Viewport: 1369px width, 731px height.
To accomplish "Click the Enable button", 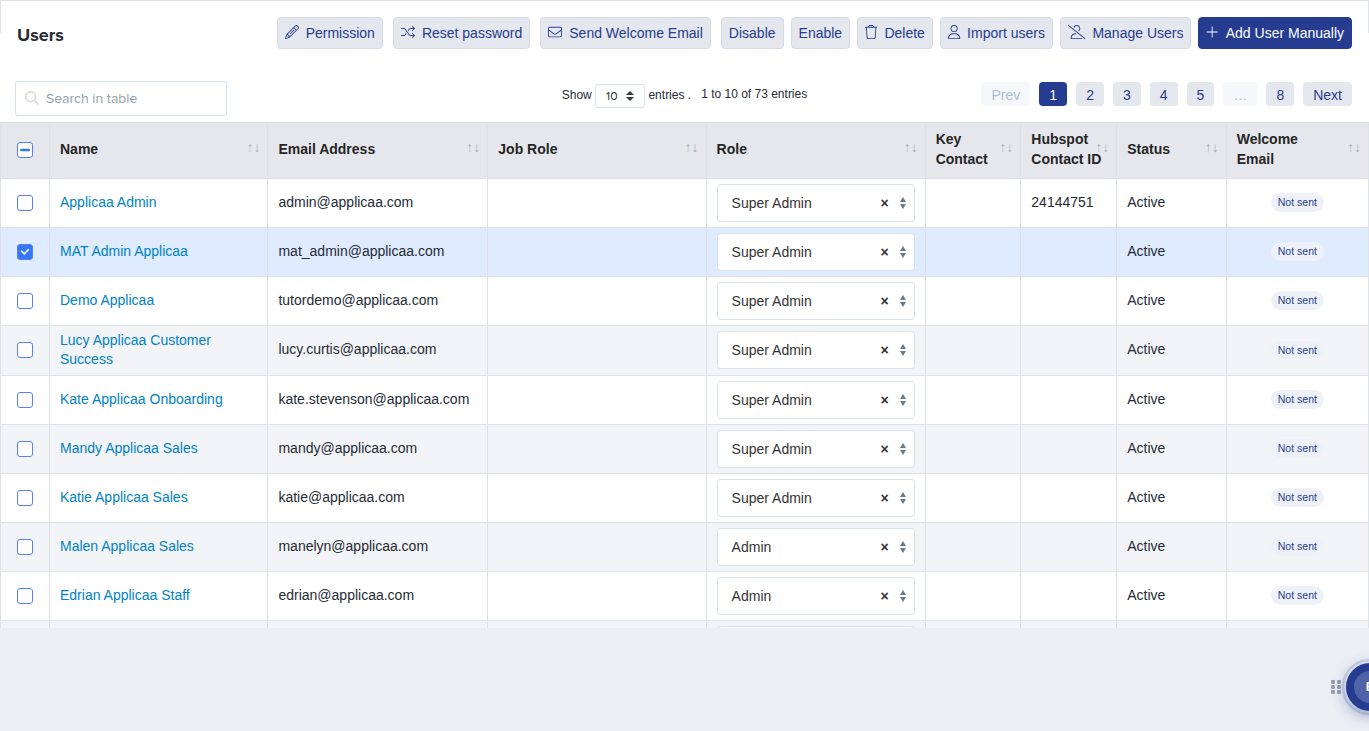I will (x=820, y=33).
